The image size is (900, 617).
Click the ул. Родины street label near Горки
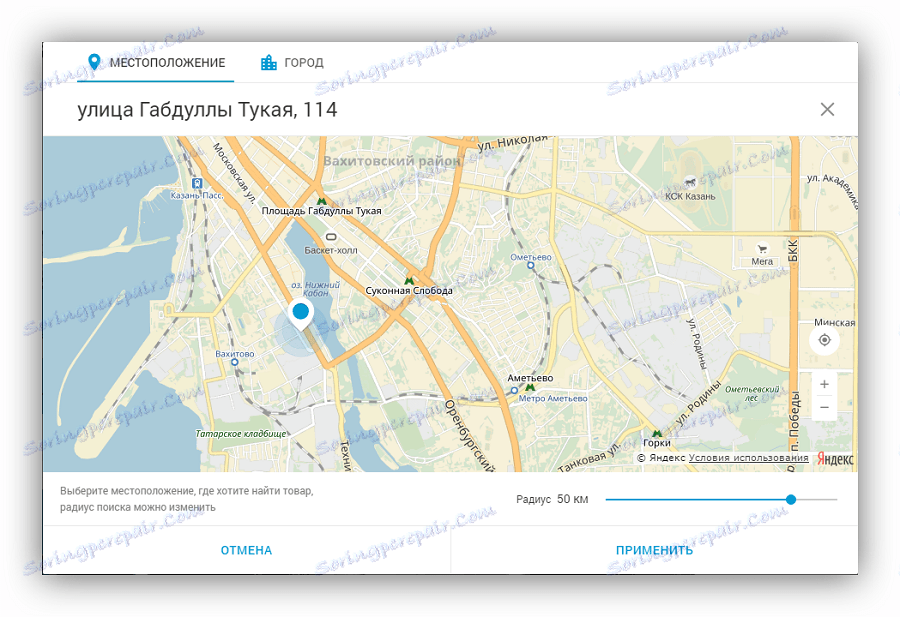pyautogui.click(x=698, y=404)
